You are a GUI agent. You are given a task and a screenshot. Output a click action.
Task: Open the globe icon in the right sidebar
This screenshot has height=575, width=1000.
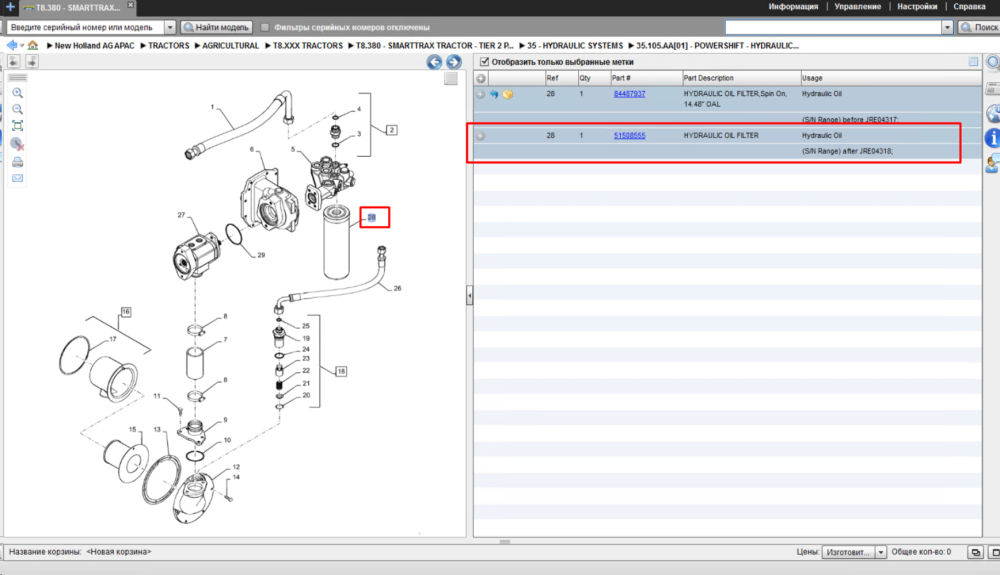tap(992, 114)
